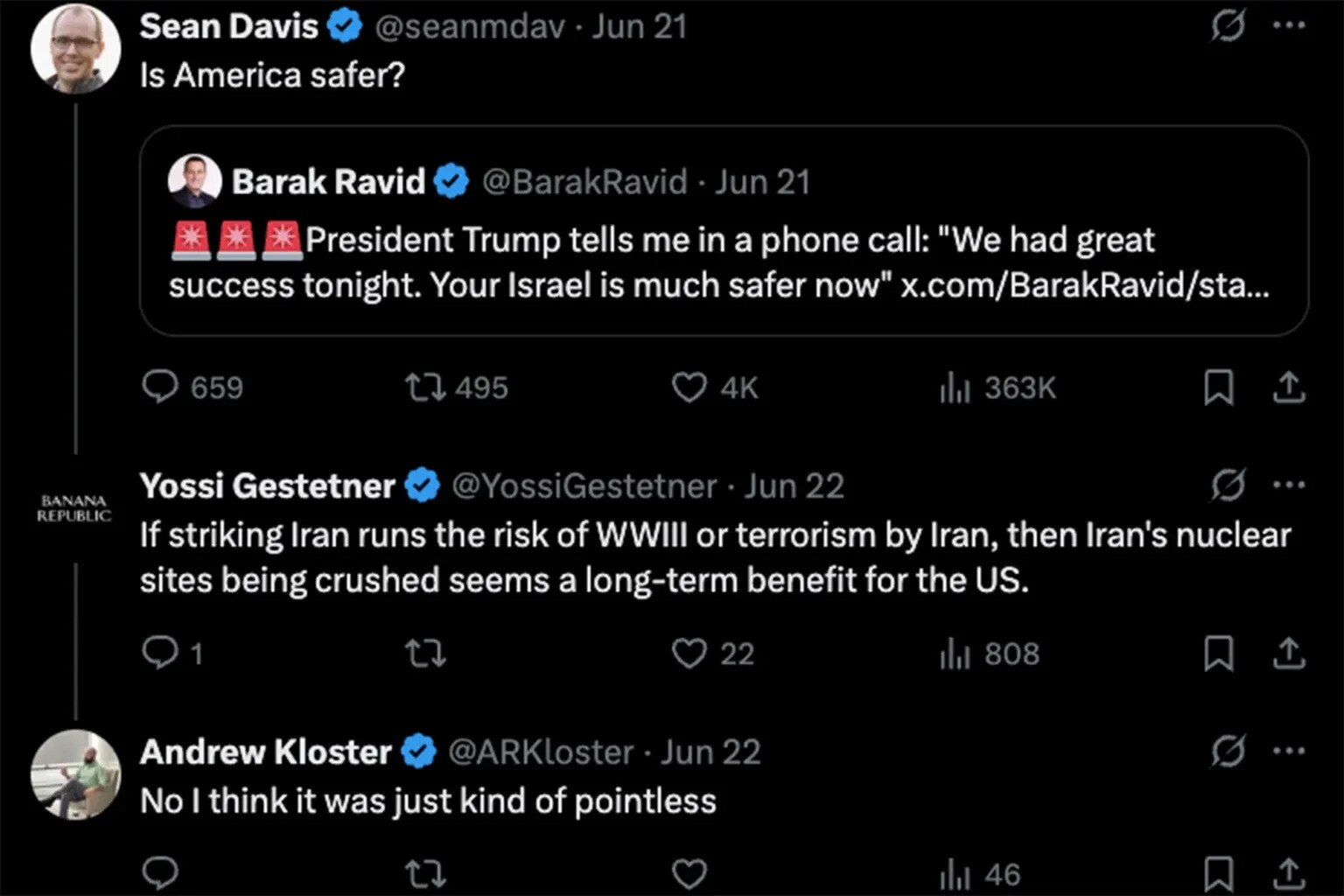
Task: Share Sean Davis's tweet
Action: [1289, 388]
